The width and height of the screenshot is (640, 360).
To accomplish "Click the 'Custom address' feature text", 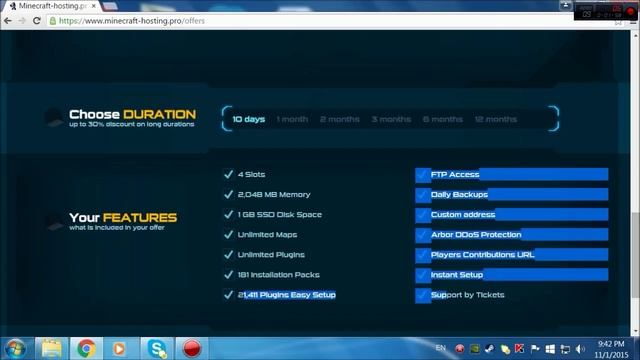I will point(463,214).
